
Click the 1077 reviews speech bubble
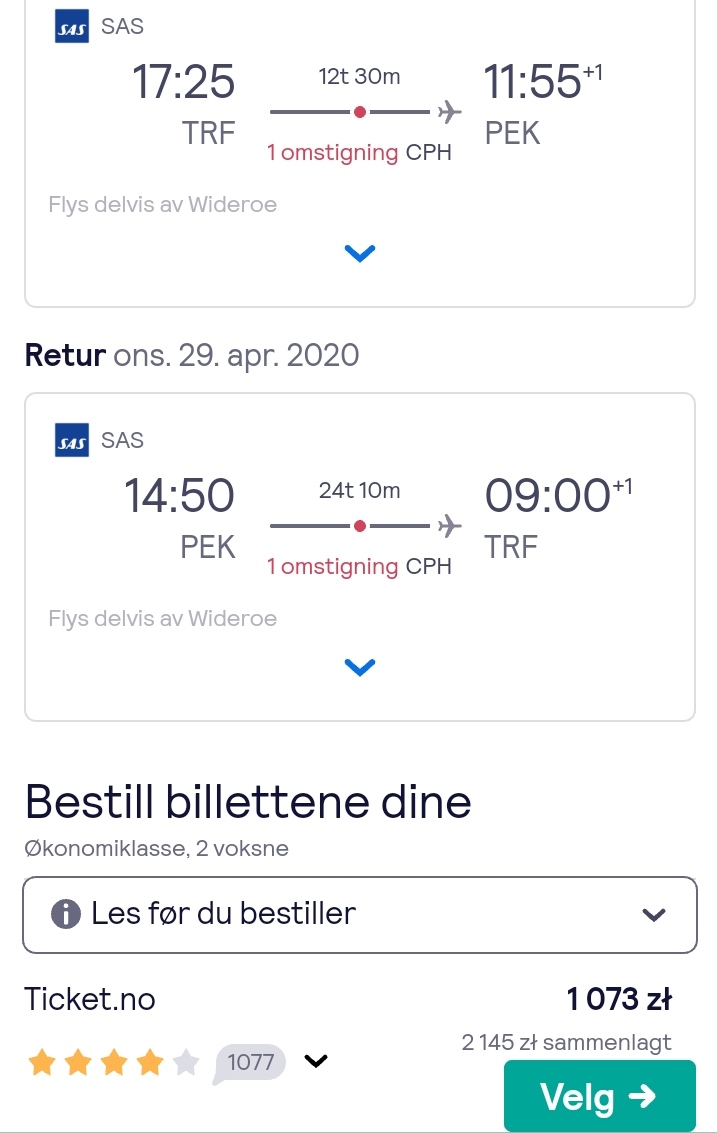pos(249,1063)
